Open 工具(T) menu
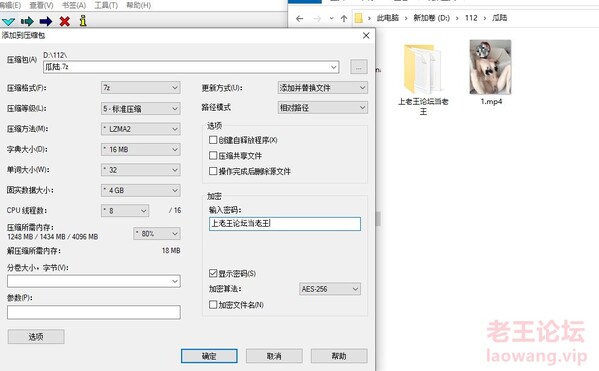Image resolution: width=599 pixels, height=371 pixels. pyautogui.click(x=106, y=5)
